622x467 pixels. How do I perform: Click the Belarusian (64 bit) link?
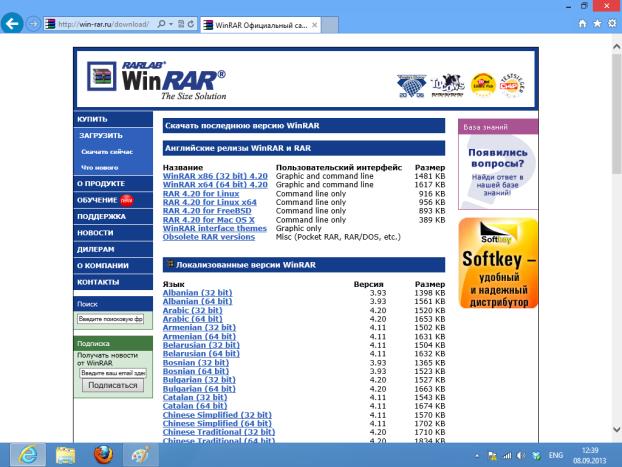point(201,354)
